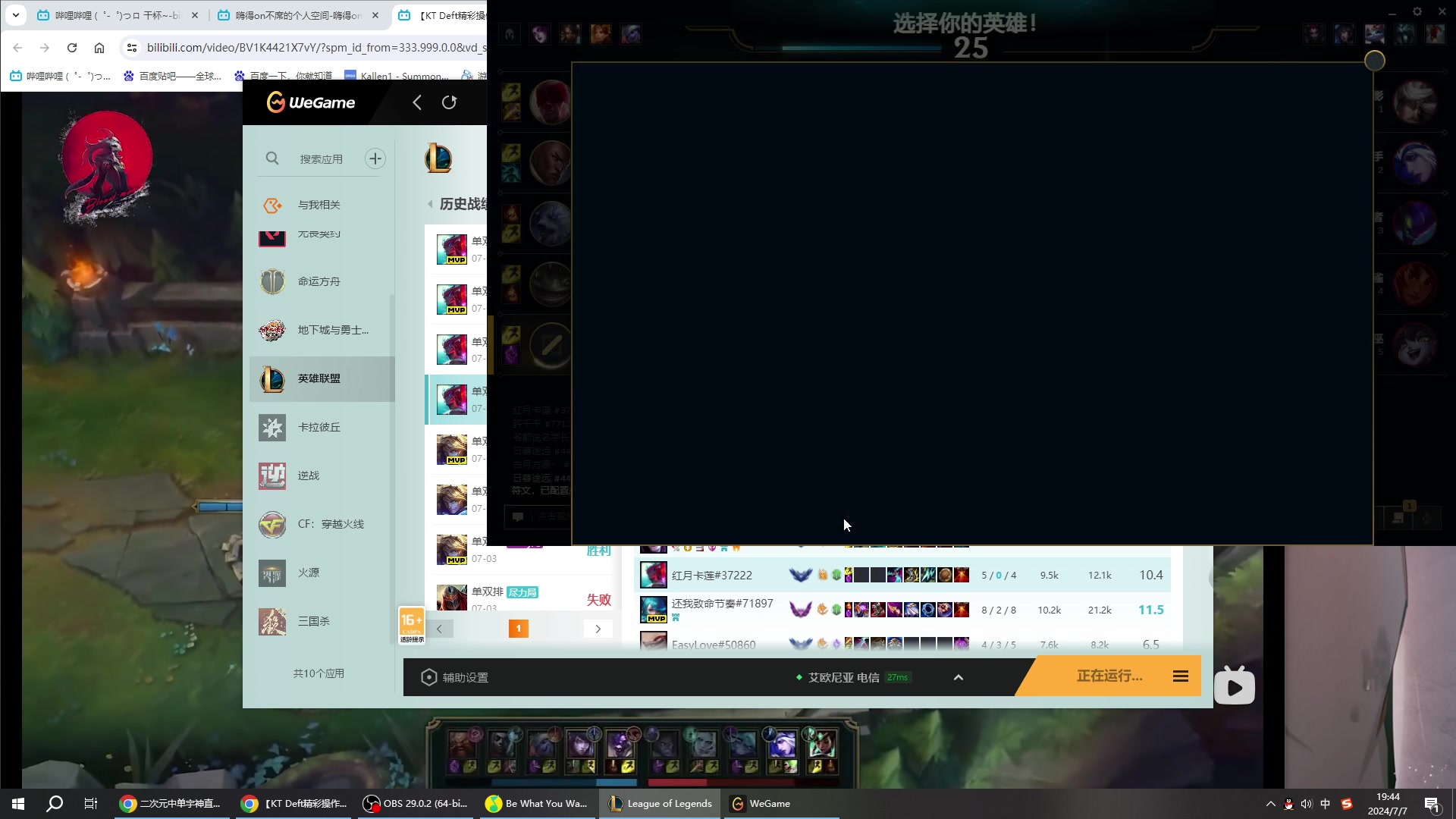Image resolution: width=1456 pixels, height=819 pixels.
Task: Switch to OBS 29.0.2 taskbar window
Action: [416, 804]
